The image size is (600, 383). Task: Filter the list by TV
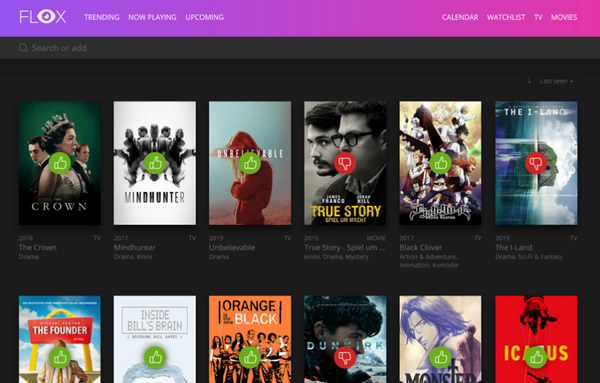pos(538,17)
